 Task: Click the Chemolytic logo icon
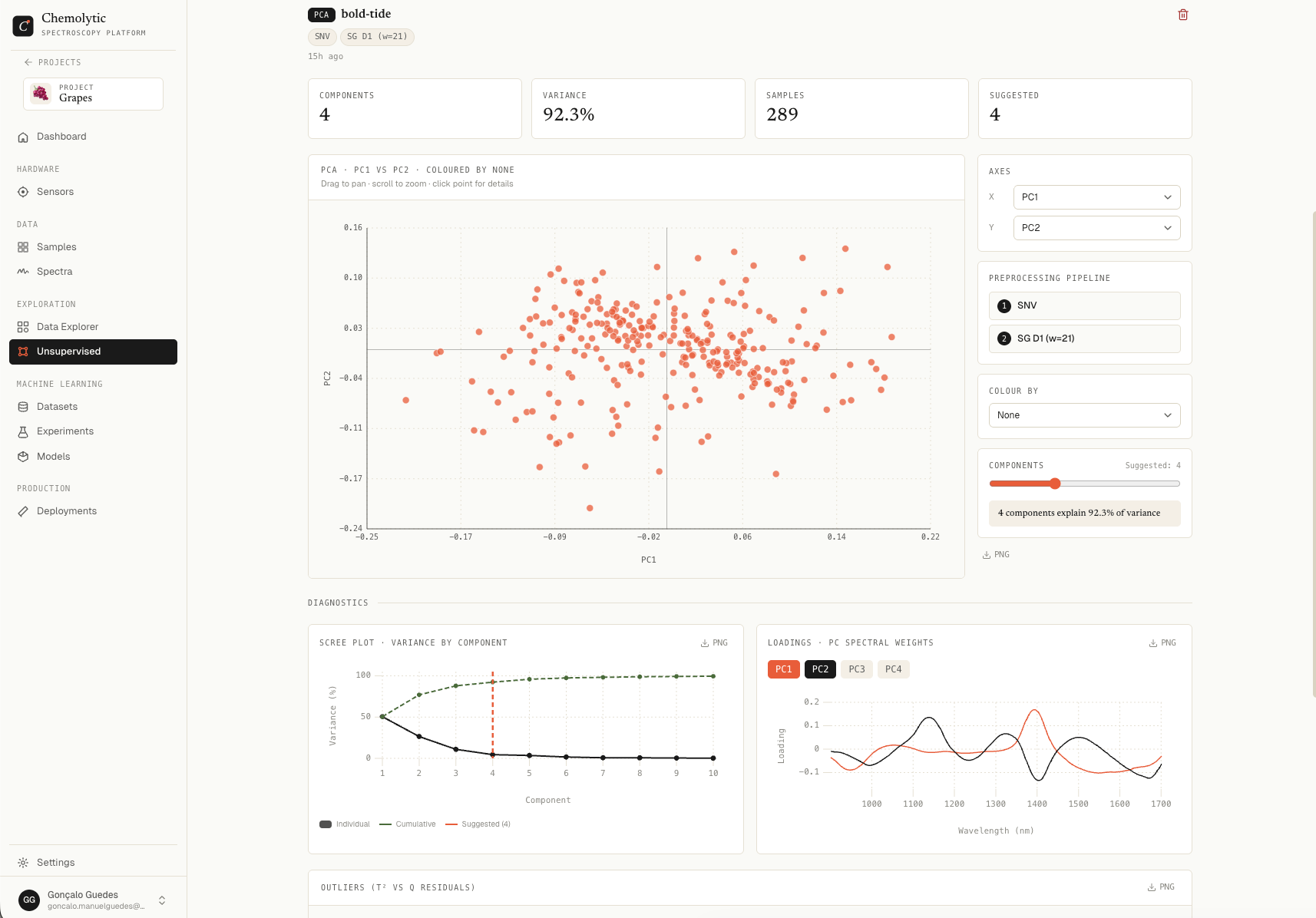click(x=23, y=25)
